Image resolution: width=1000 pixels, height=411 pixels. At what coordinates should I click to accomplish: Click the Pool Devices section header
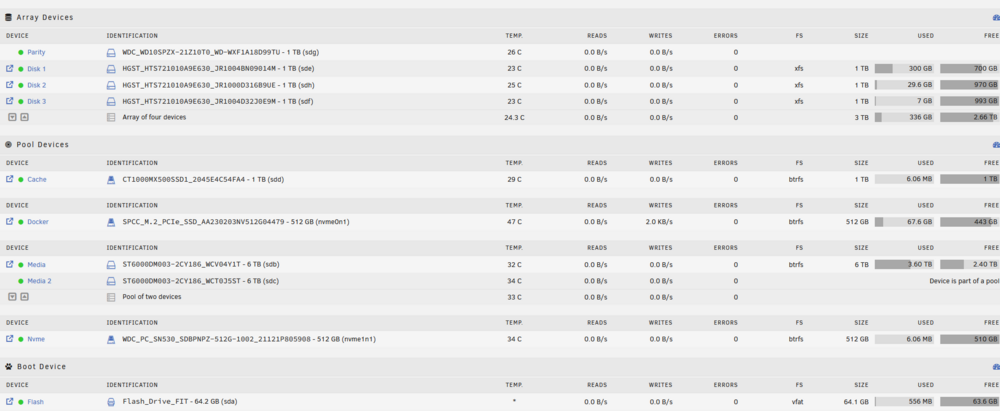tap(42, 145)
